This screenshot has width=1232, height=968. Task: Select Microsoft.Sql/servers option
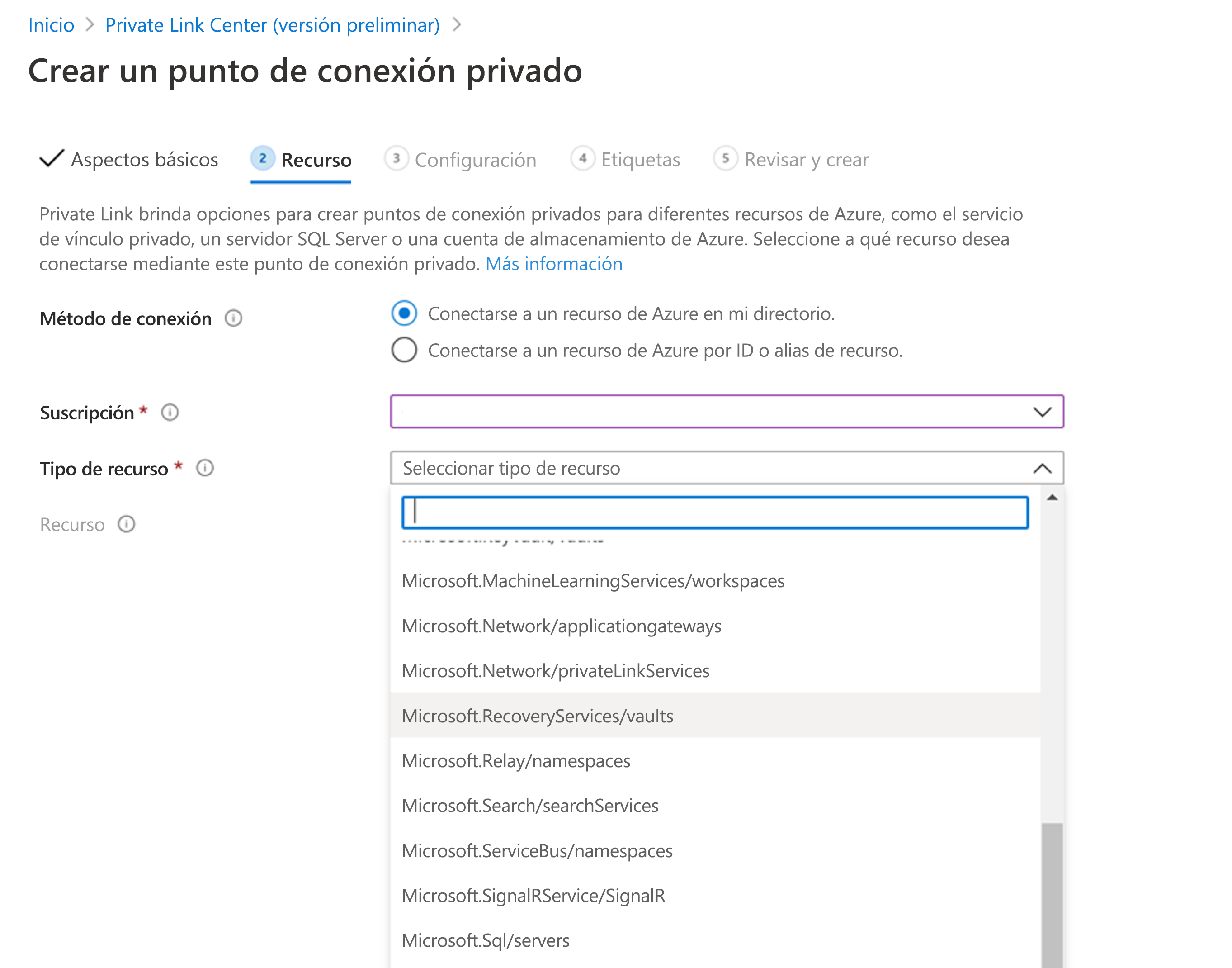coord(715,941)
